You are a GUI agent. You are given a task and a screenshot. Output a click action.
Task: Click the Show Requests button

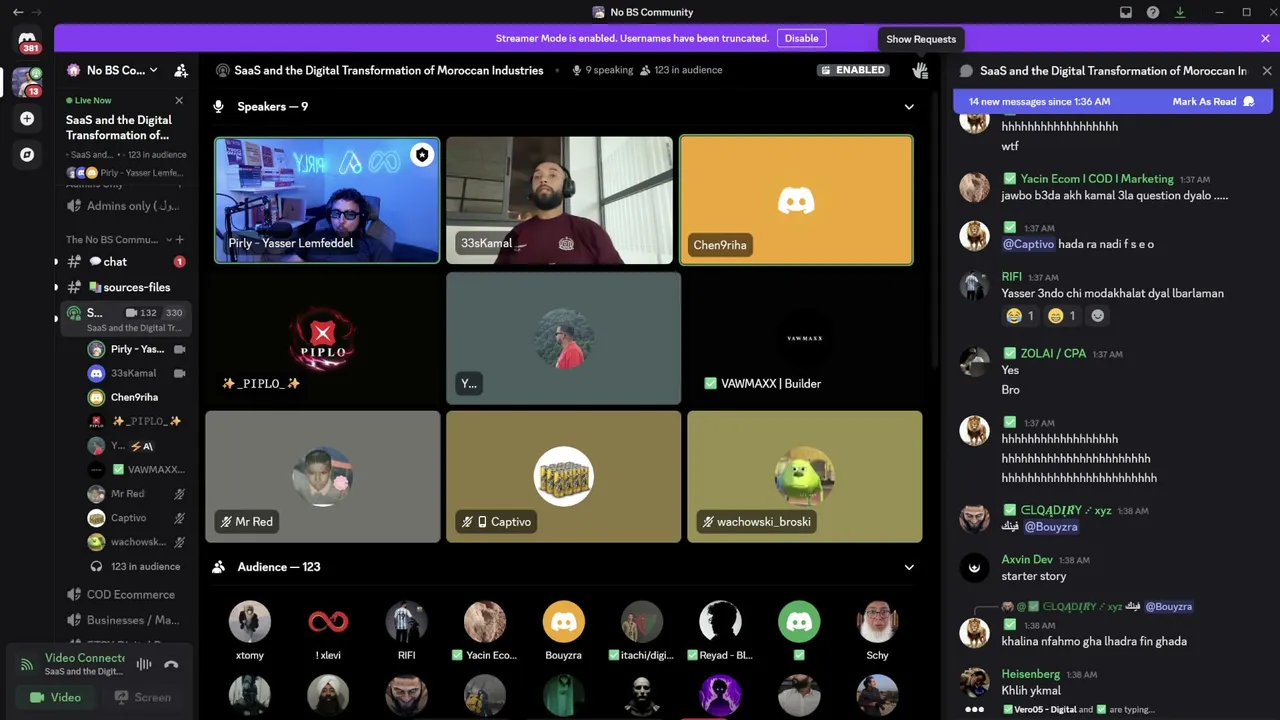pos(921,39)
